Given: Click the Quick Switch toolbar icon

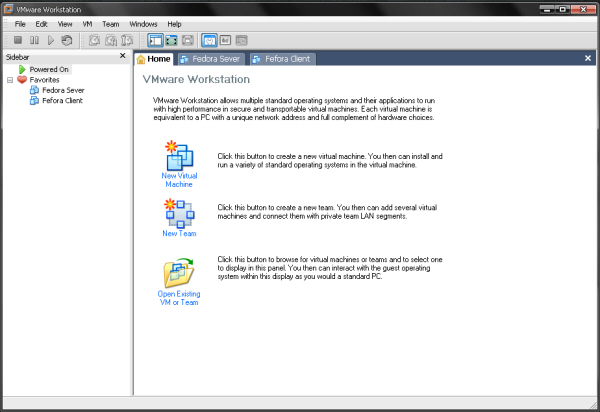Looking at the screenshot, I should click(x=188, y=40).
